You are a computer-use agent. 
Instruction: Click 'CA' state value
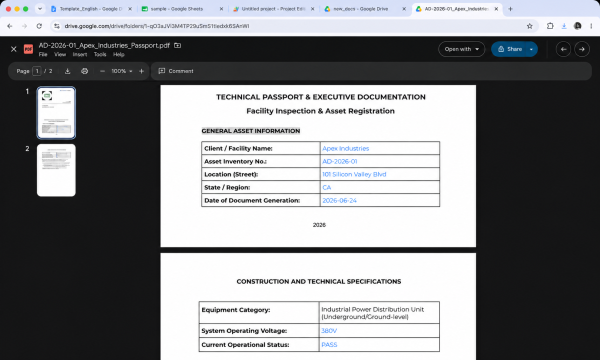click(327, 187)
